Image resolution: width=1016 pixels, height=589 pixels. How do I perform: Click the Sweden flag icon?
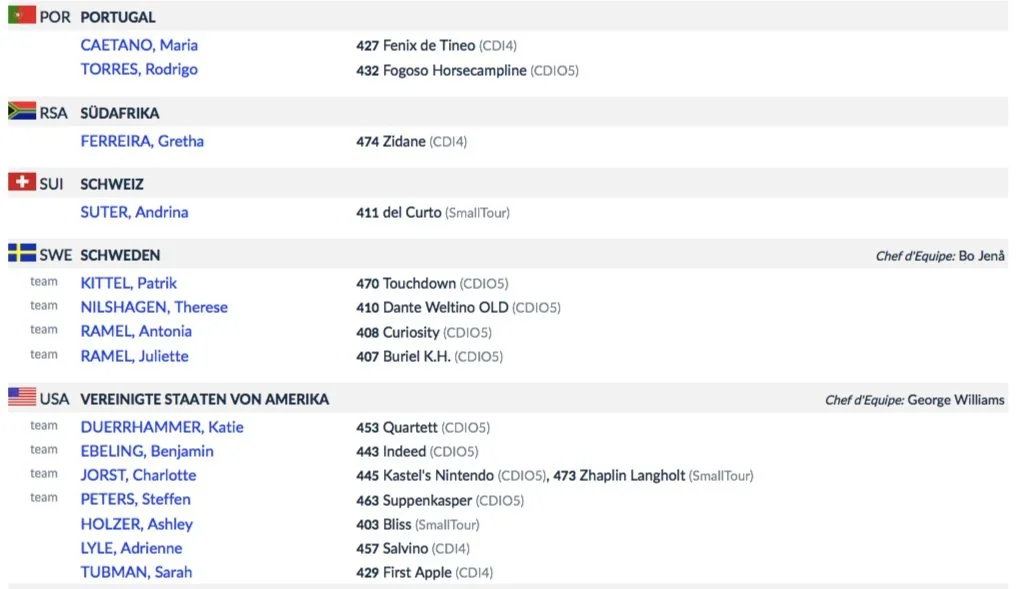pyautogui.click(x=22, y=253)
